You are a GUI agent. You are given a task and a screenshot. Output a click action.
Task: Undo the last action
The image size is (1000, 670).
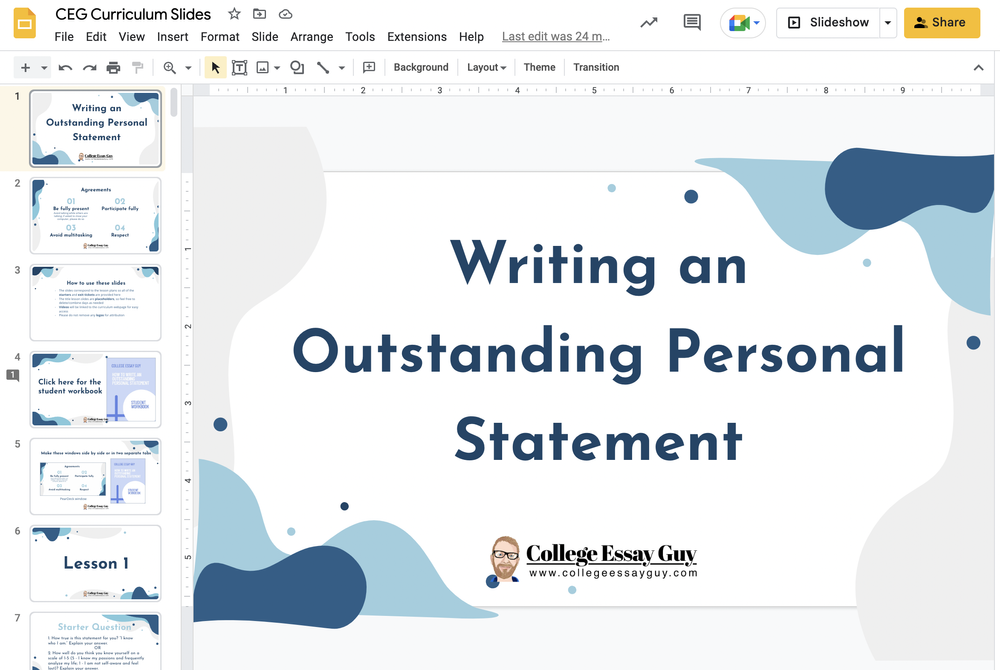pyautogui.click(x=65, y=67)
